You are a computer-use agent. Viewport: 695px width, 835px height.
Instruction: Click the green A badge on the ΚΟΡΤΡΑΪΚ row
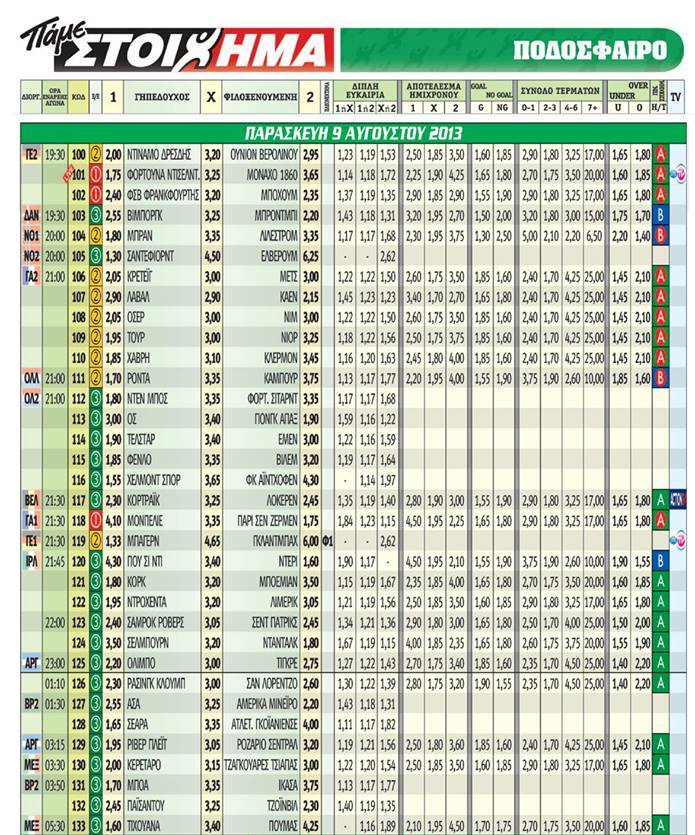coord(660,500)
